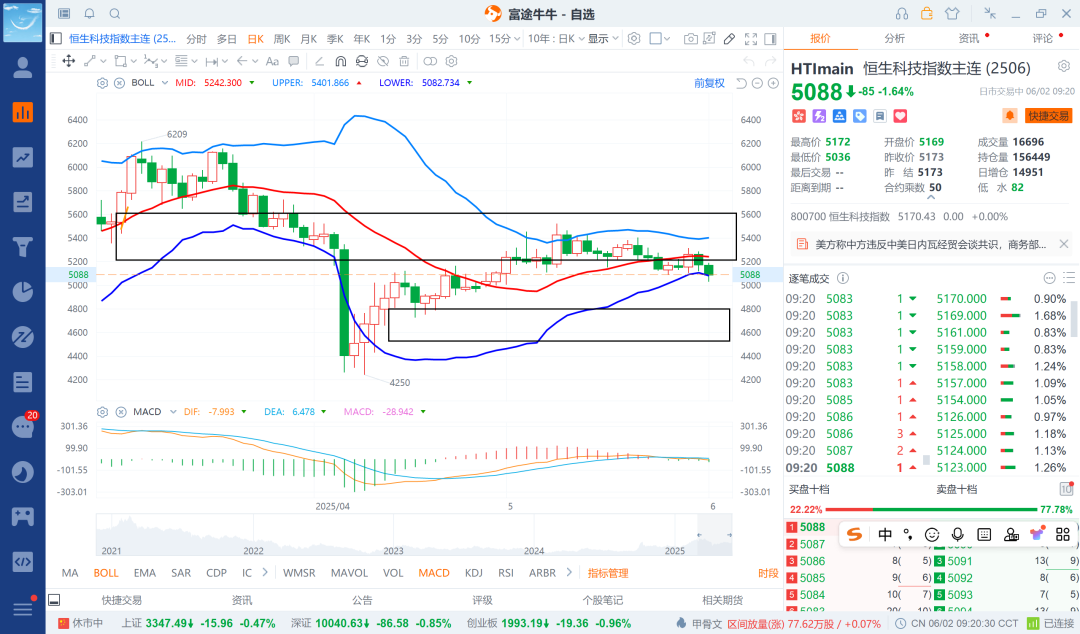Open the orange bar-chart quotes sidebar icon

[23, 112]
